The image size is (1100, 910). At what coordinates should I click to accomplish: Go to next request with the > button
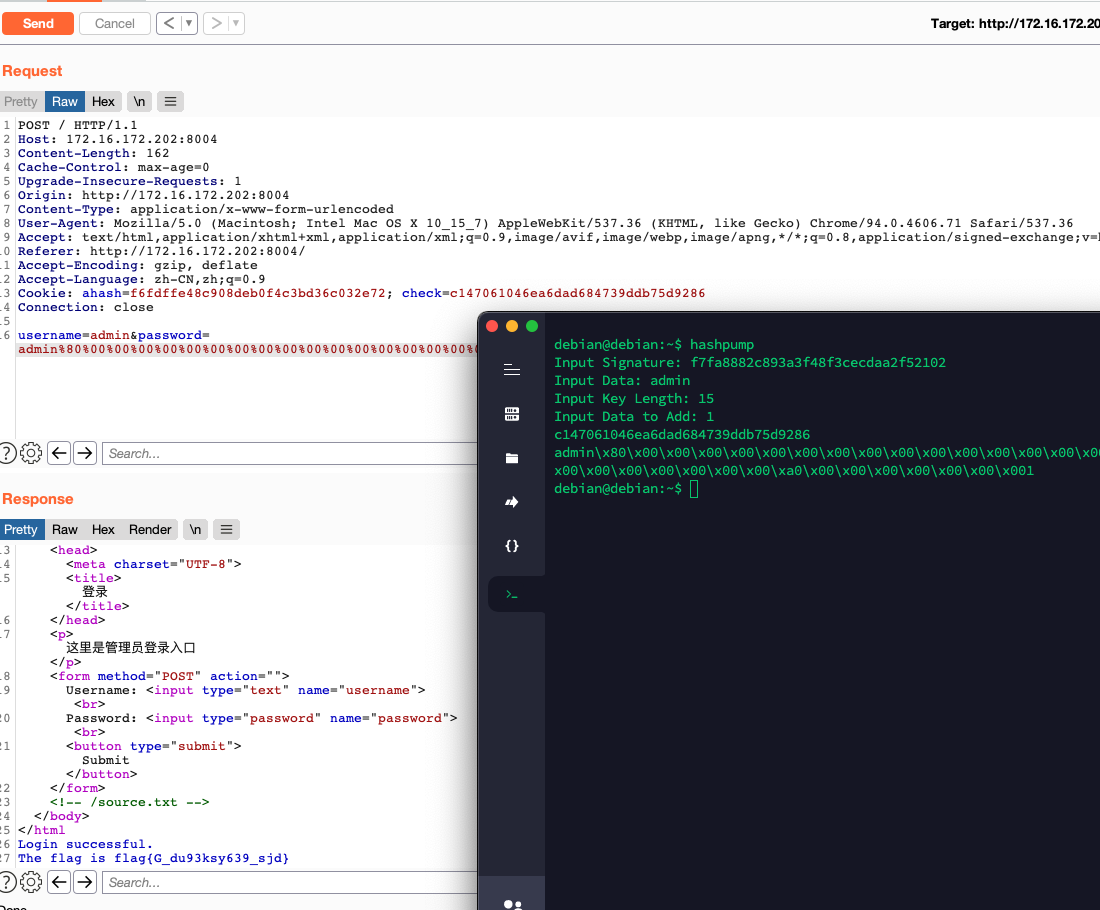(x=216, y=23)
